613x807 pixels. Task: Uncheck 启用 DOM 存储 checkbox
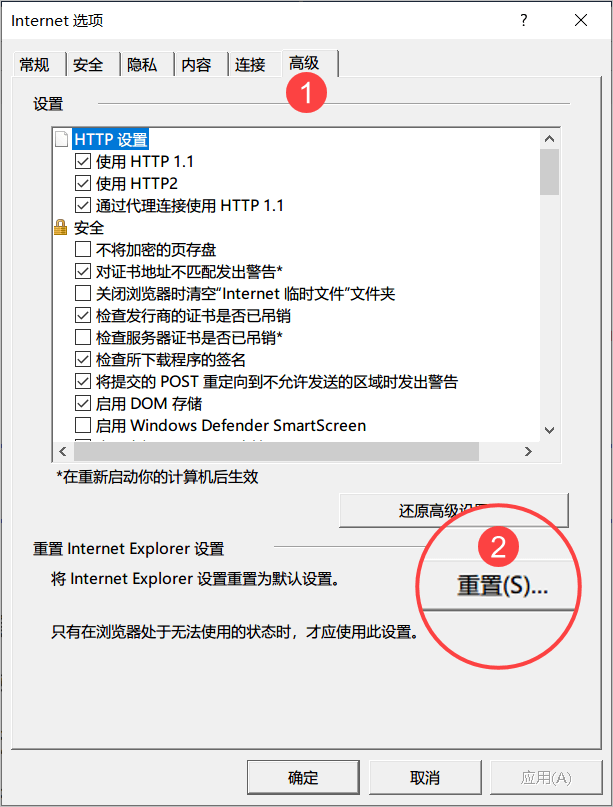[x=83, y=403]
